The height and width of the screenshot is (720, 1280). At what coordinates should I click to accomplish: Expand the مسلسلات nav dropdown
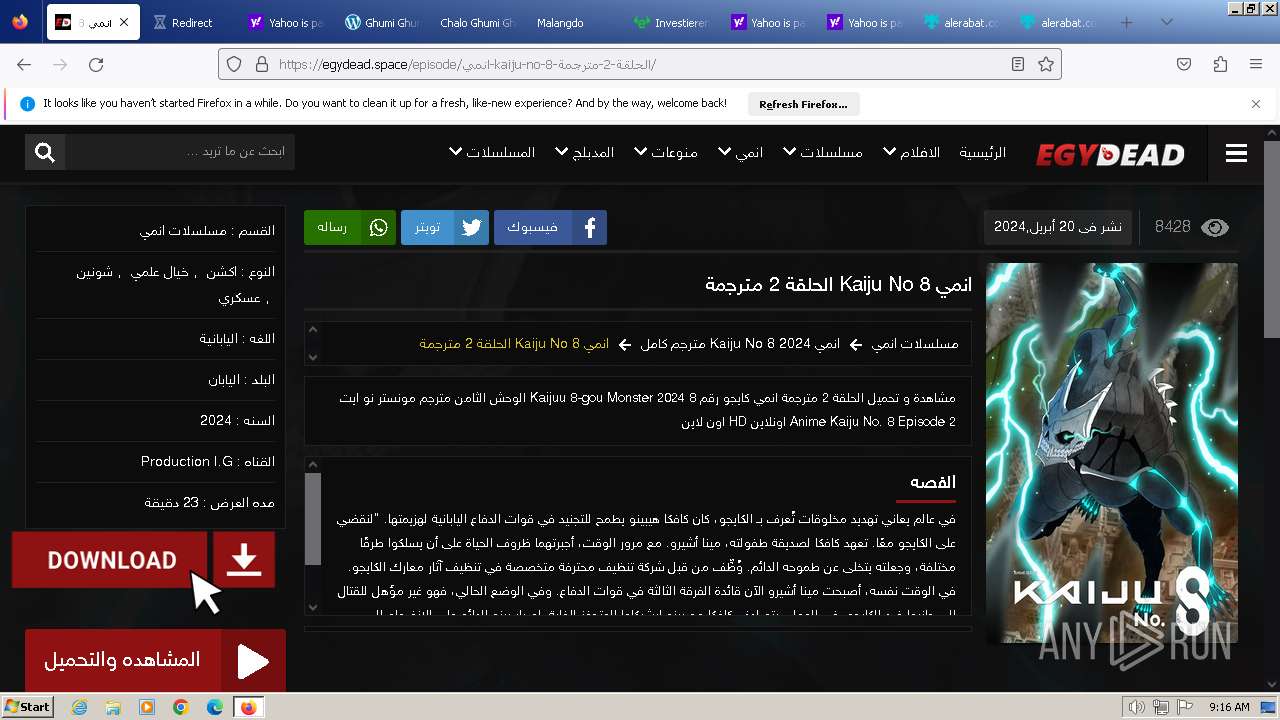point(823,152)
